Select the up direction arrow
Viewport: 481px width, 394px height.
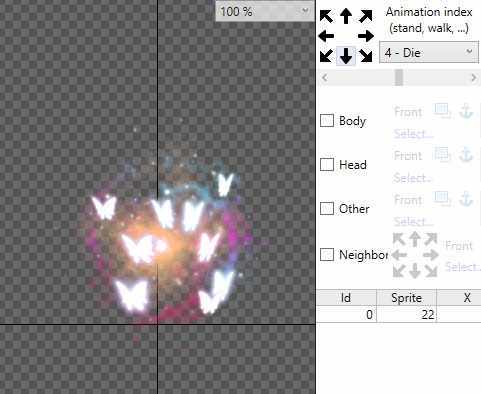pyautogui.click(x=346, y=16)
